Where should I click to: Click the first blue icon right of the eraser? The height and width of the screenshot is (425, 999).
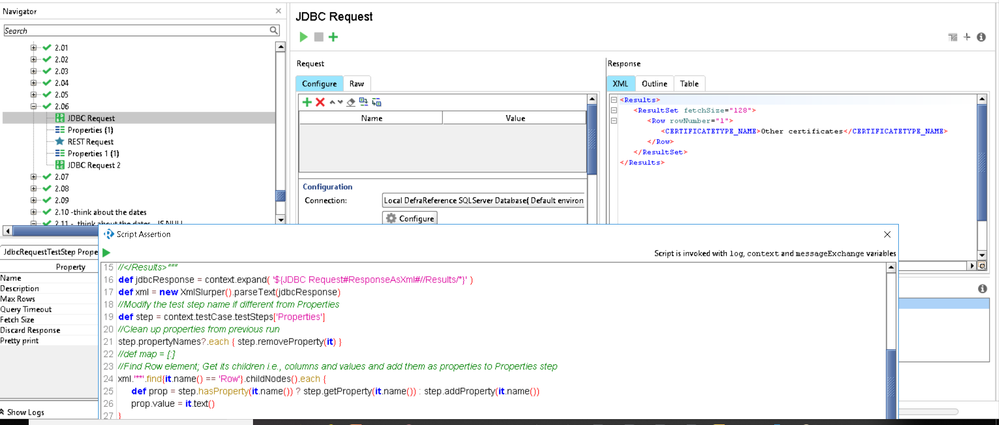363,102
